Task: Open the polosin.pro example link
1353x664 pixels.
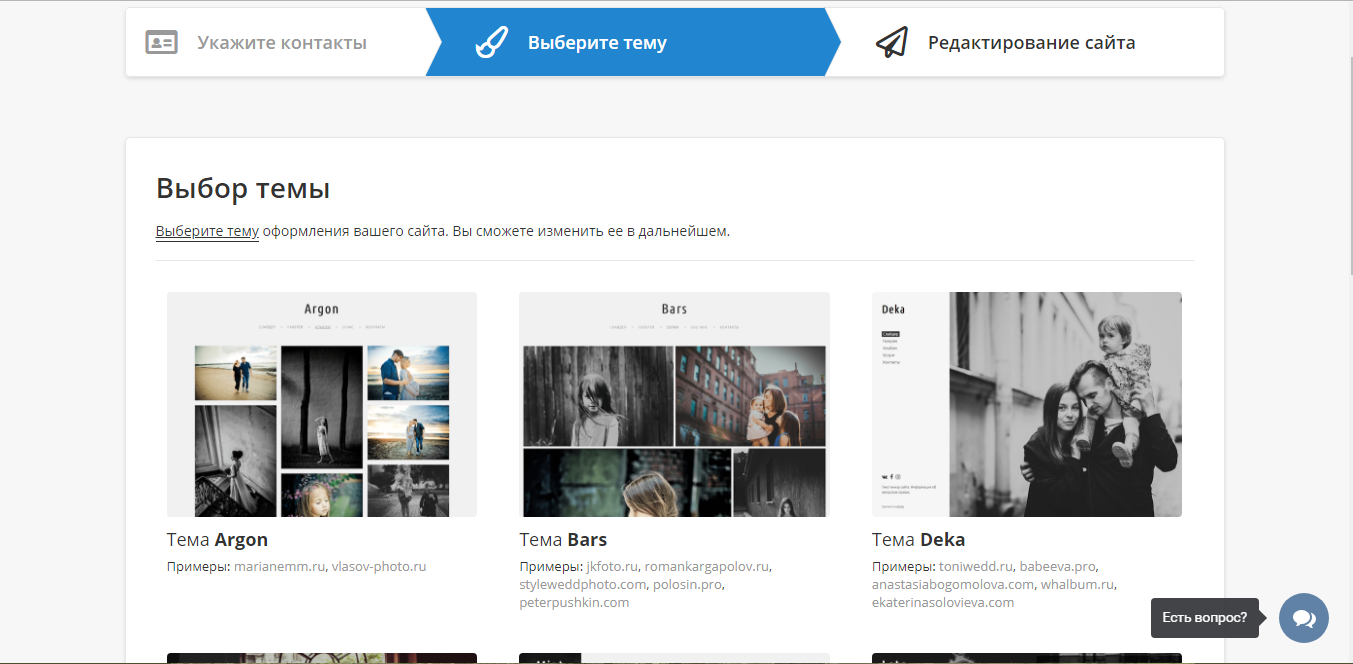Action: coord(687,584)
